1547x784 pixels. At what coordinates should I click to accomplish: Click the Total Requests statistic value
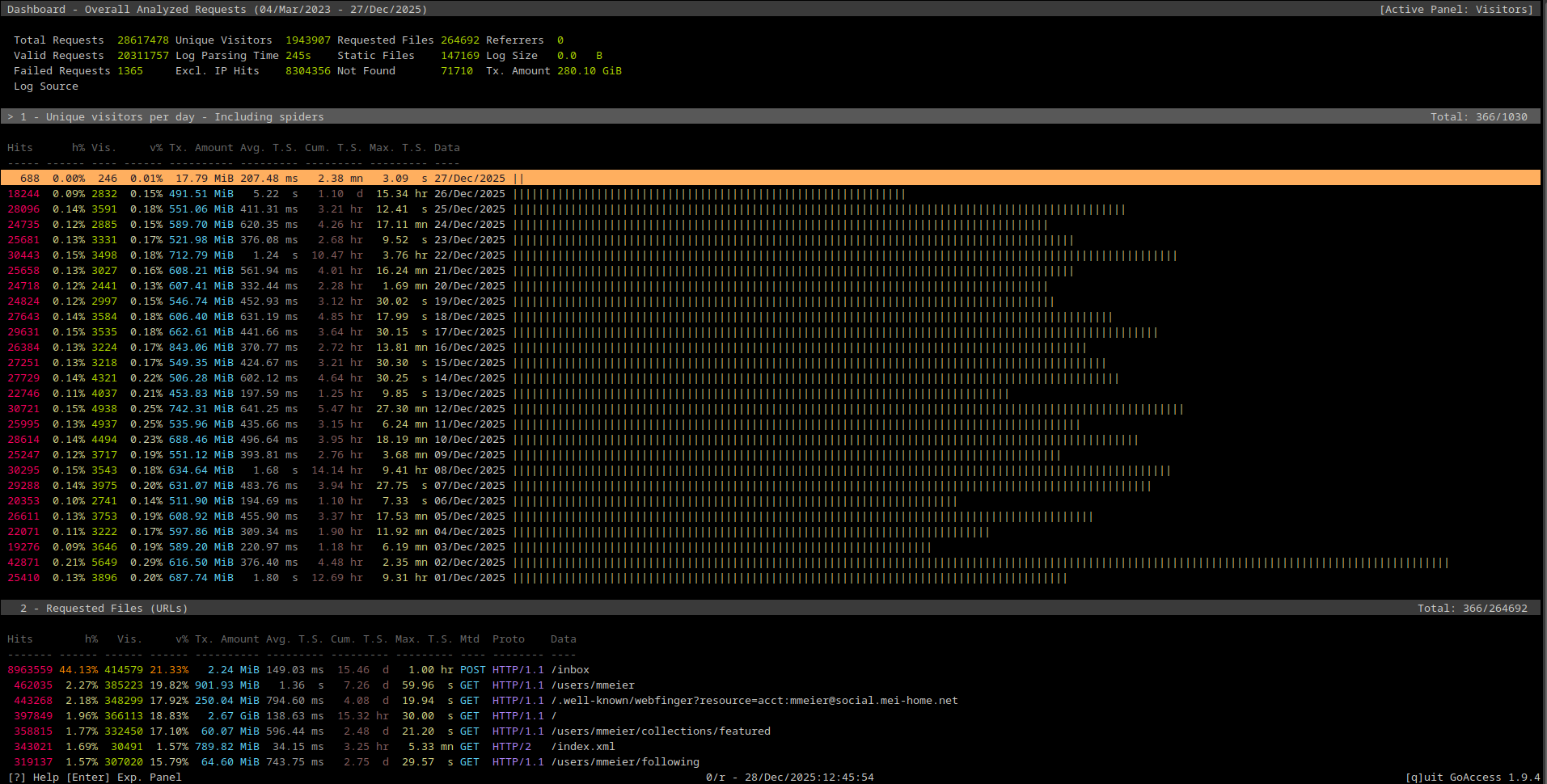143,40
